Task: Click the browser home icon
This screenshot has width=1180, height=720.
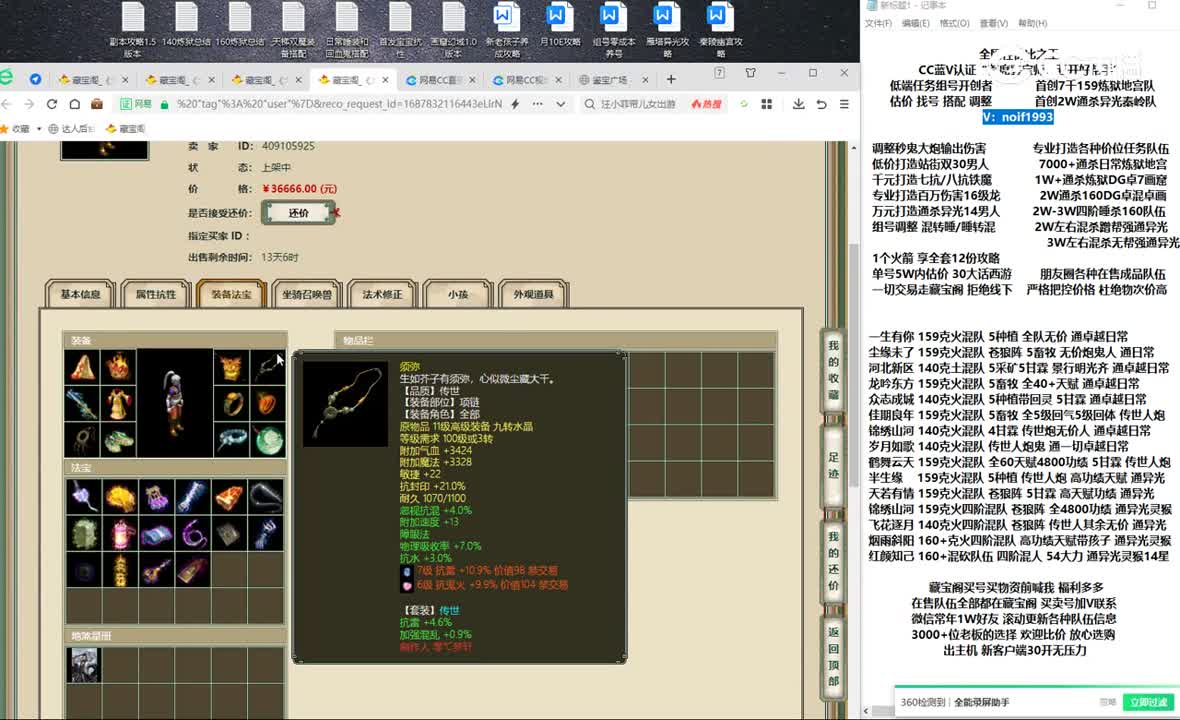Action: click(x=75, y=104)
